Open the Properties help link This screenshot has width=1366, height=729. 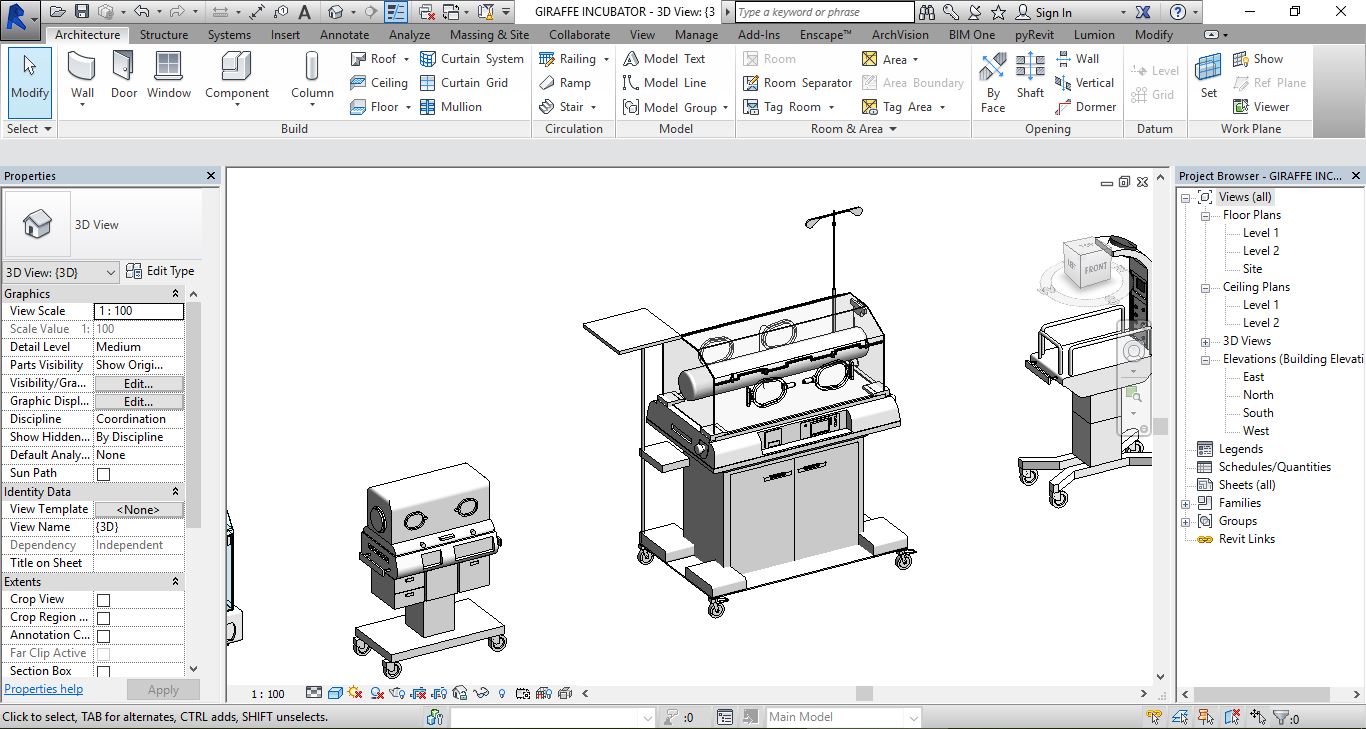coord(44,689)
